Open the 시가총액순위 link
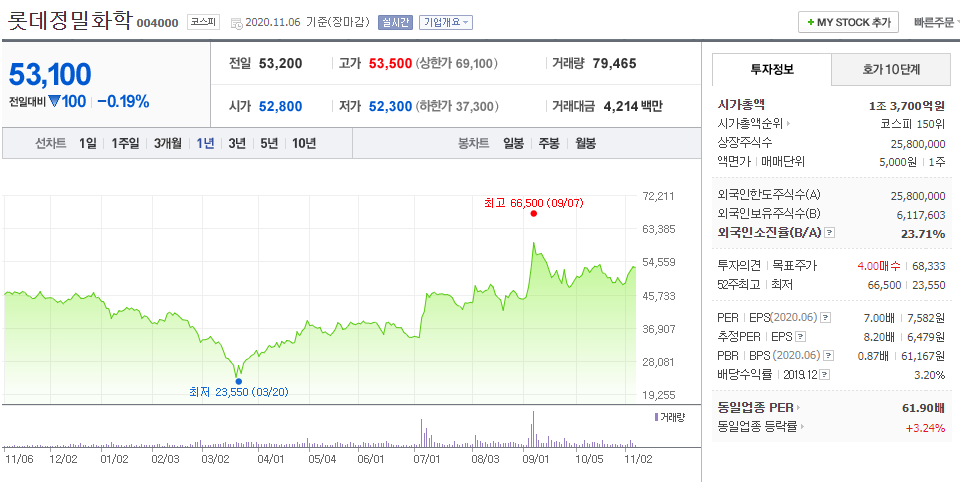This screenshot has width=960, height=482. tap(751, 124)
